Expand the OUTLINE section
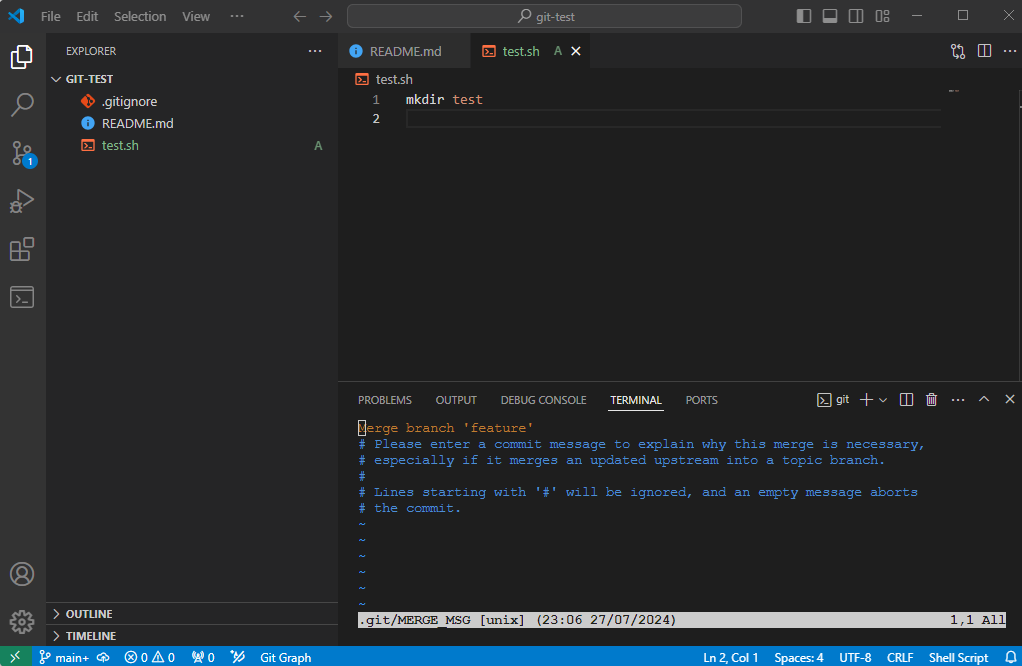 pos(89,614)
